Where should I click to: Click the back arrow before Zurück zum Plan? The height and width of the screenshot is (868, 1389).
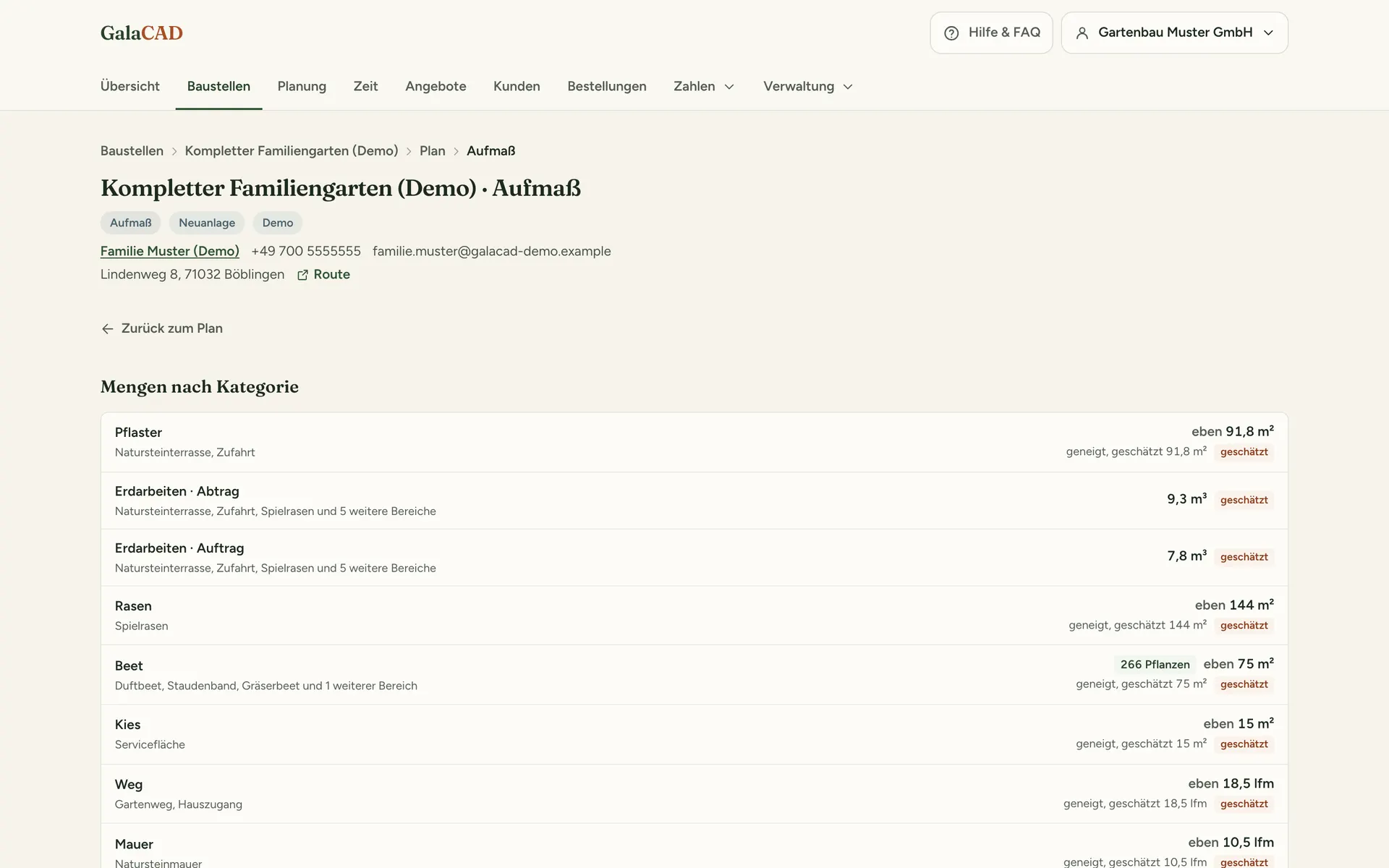108,328
